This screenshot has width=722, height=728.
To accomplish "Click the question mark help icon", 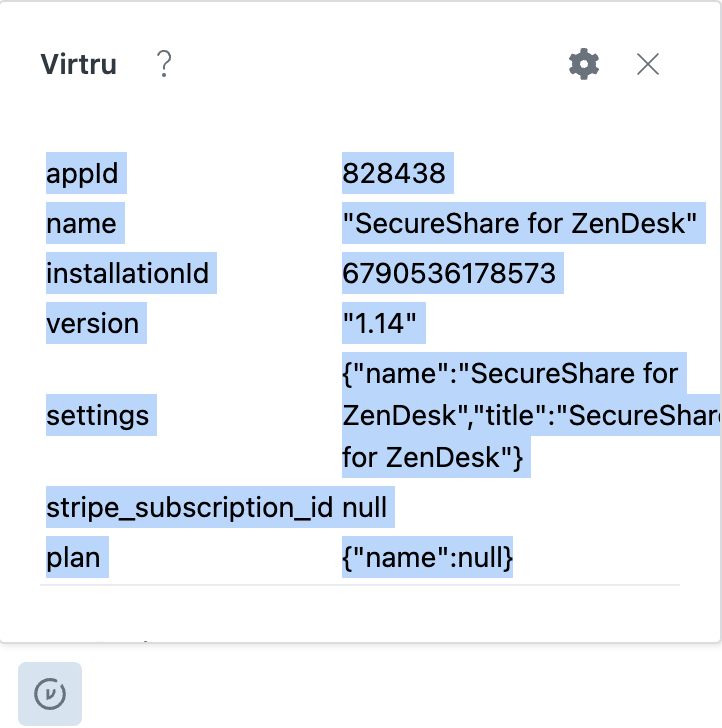I will (x=164, y=64).
